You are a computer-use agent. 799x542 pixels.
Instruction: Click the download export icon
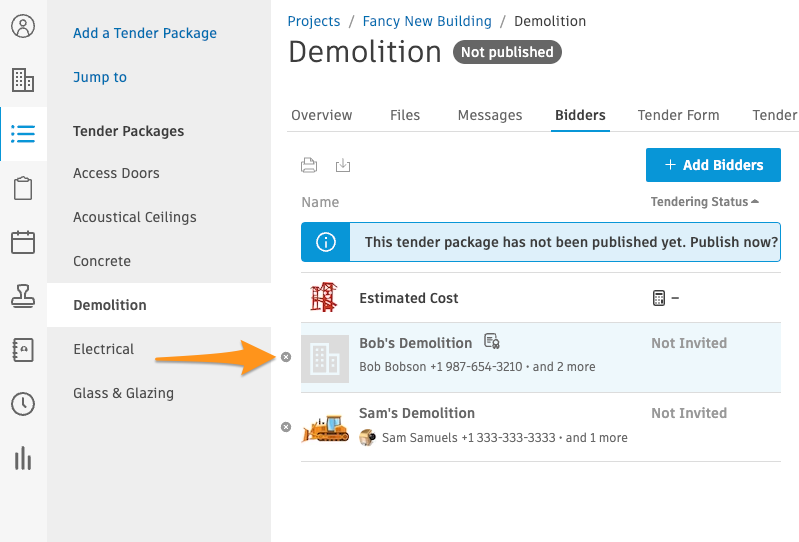pos(343,165)
